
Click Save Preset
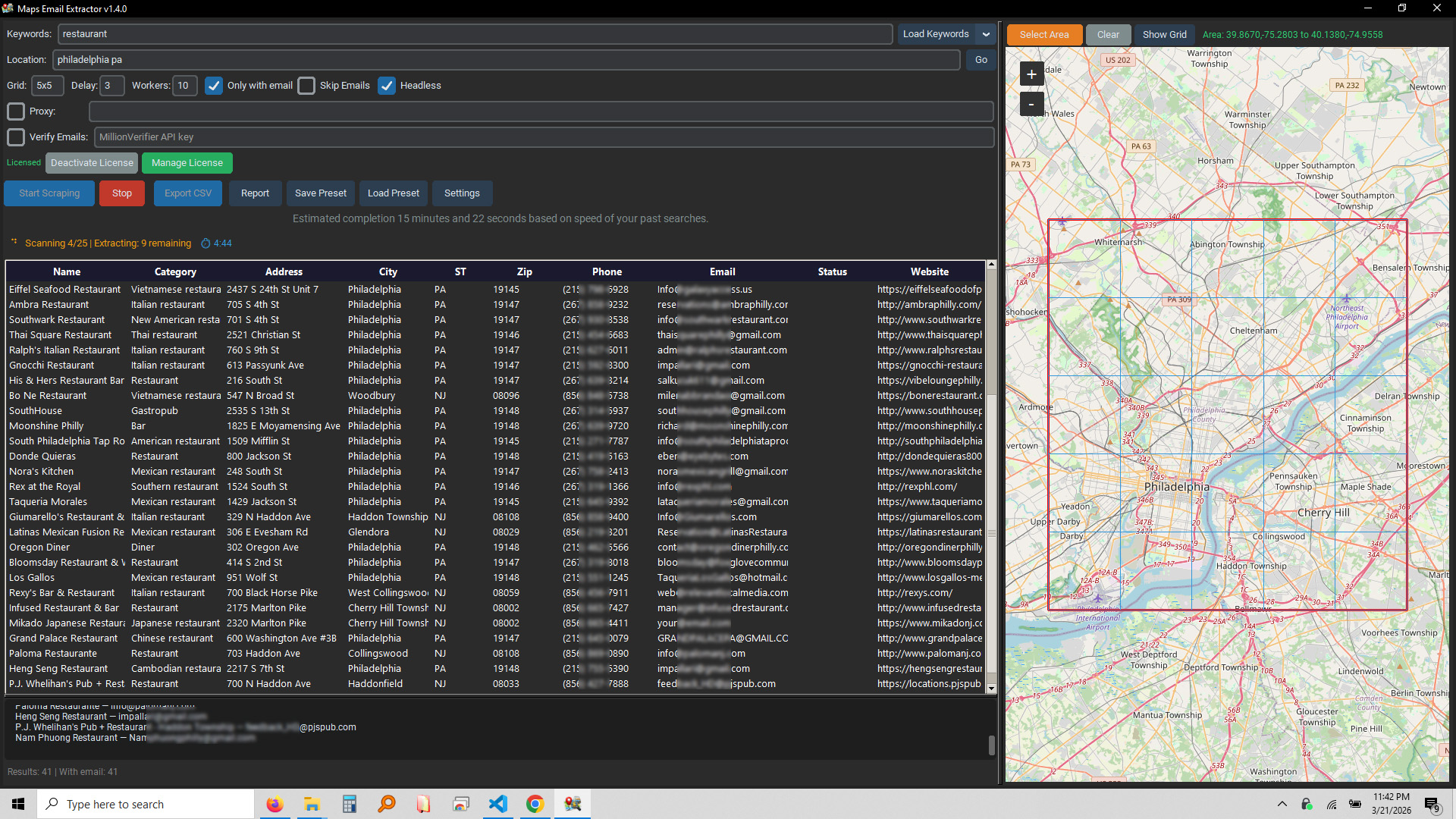(321, 193)
